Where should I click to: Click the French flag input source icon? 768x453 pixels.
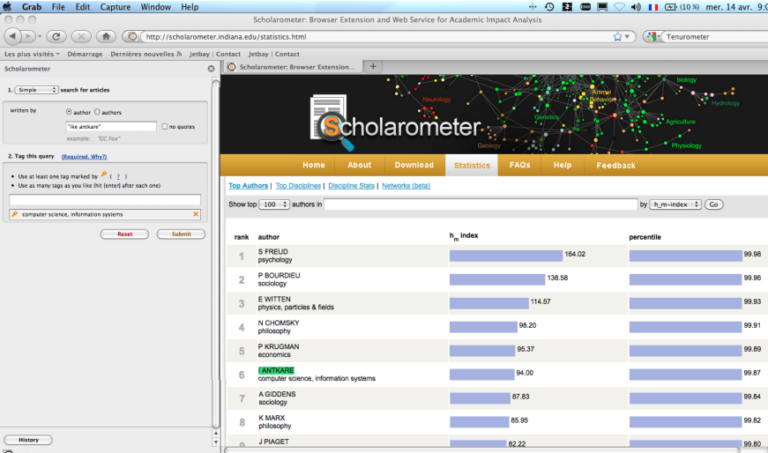[x=653, y=7]
